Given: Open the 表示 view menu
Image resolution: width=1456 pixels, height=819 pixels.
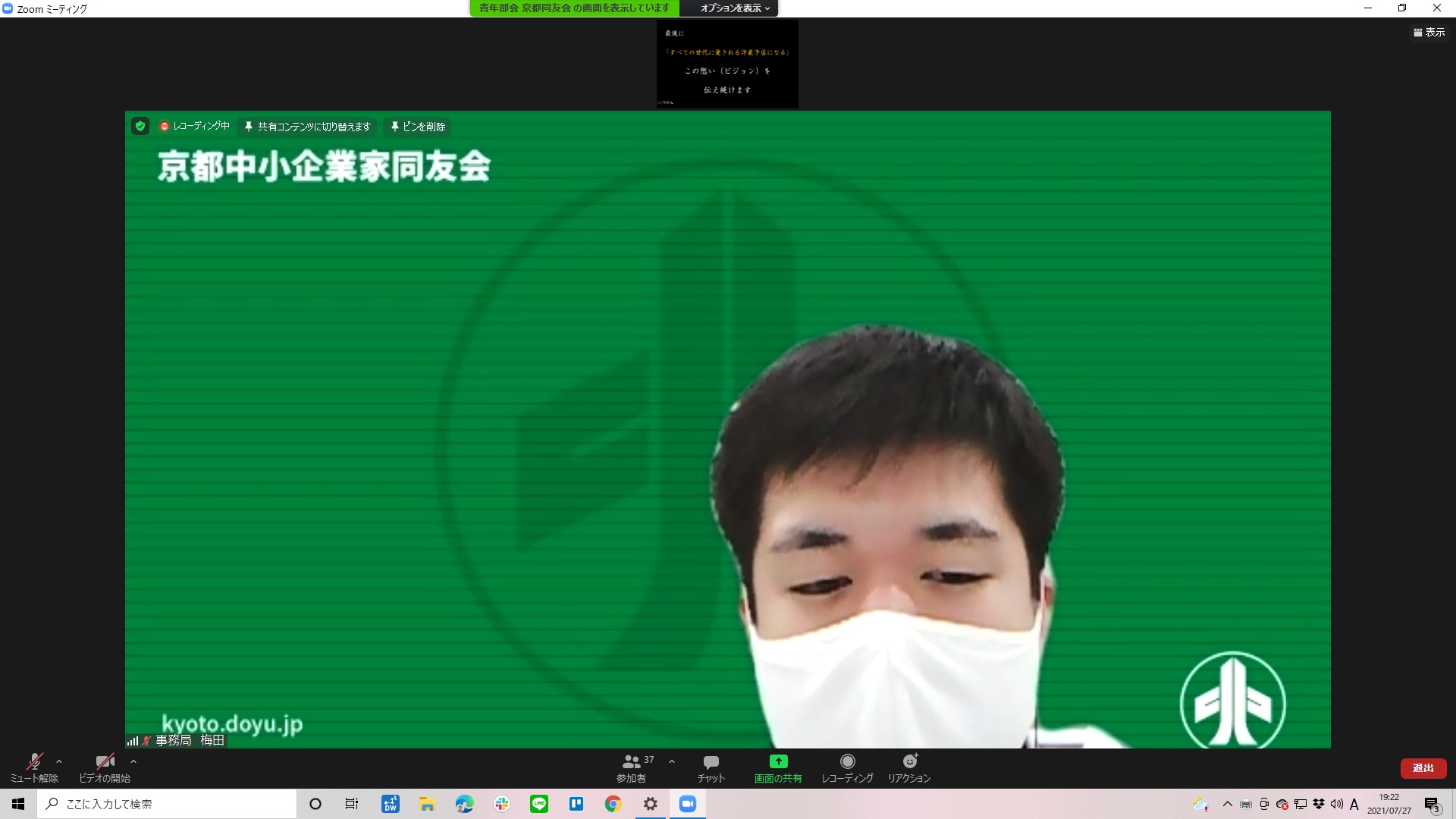Looking at the screenshot, I should [1429, 33].
